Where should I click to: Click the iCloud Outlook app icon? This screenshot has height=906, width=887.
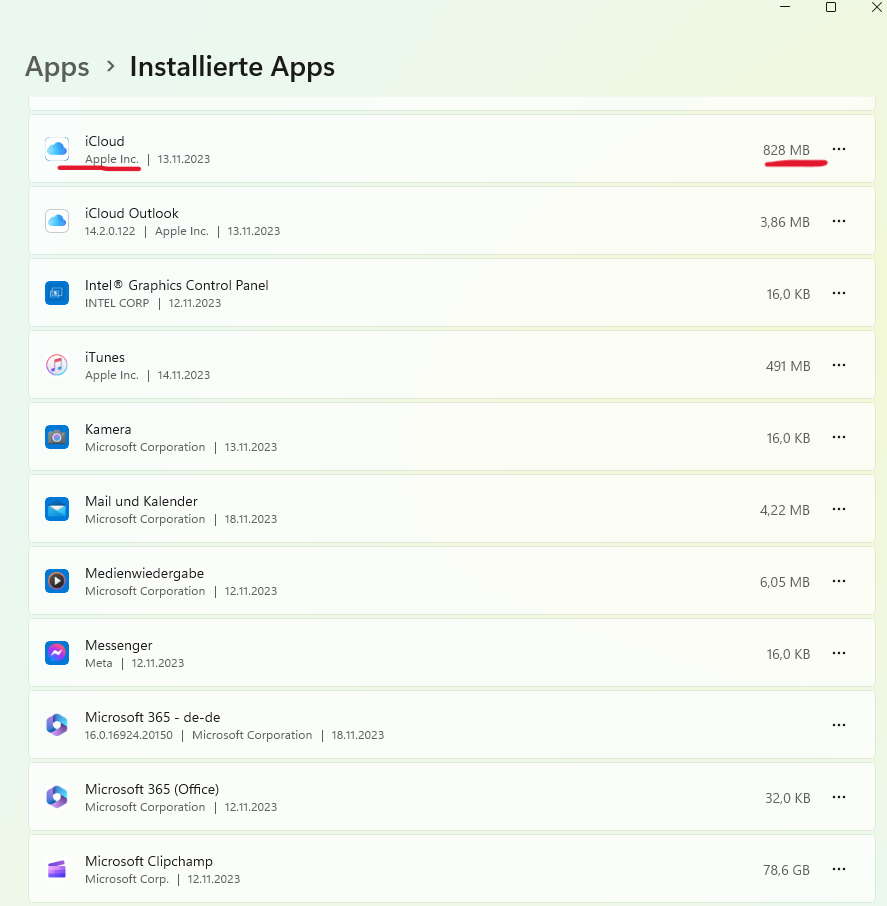tap(57, 221)
